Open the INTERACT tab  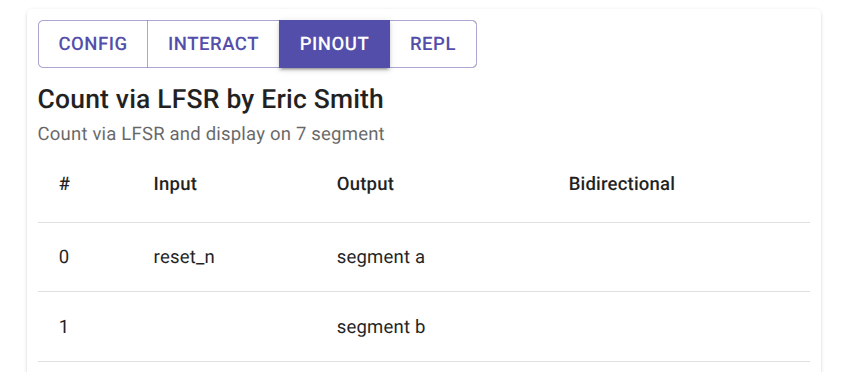point(213,44)
